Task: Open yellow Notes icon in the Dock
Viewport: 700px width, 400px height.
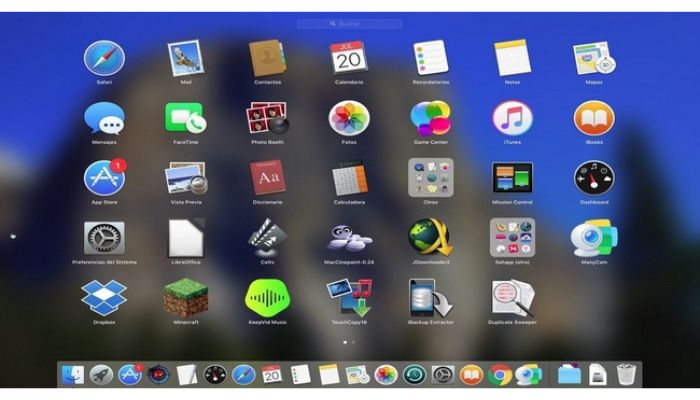Action: pos(329,375)
